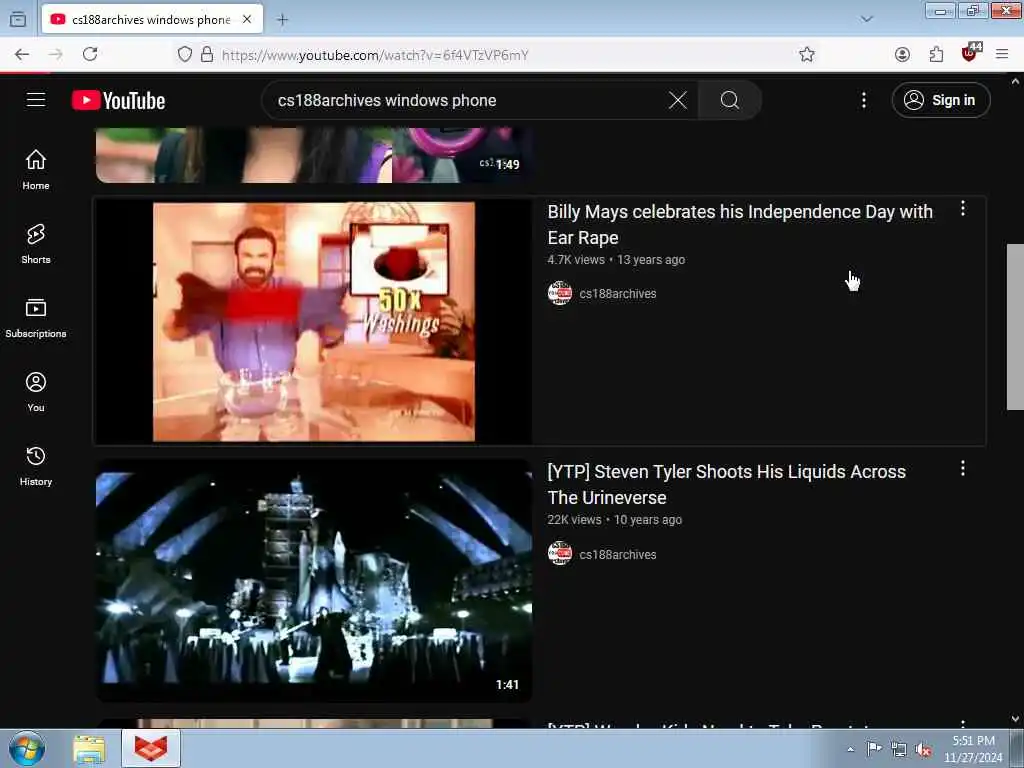Click channel avatar under Steven Tyler video

click(x=560, y=553)
